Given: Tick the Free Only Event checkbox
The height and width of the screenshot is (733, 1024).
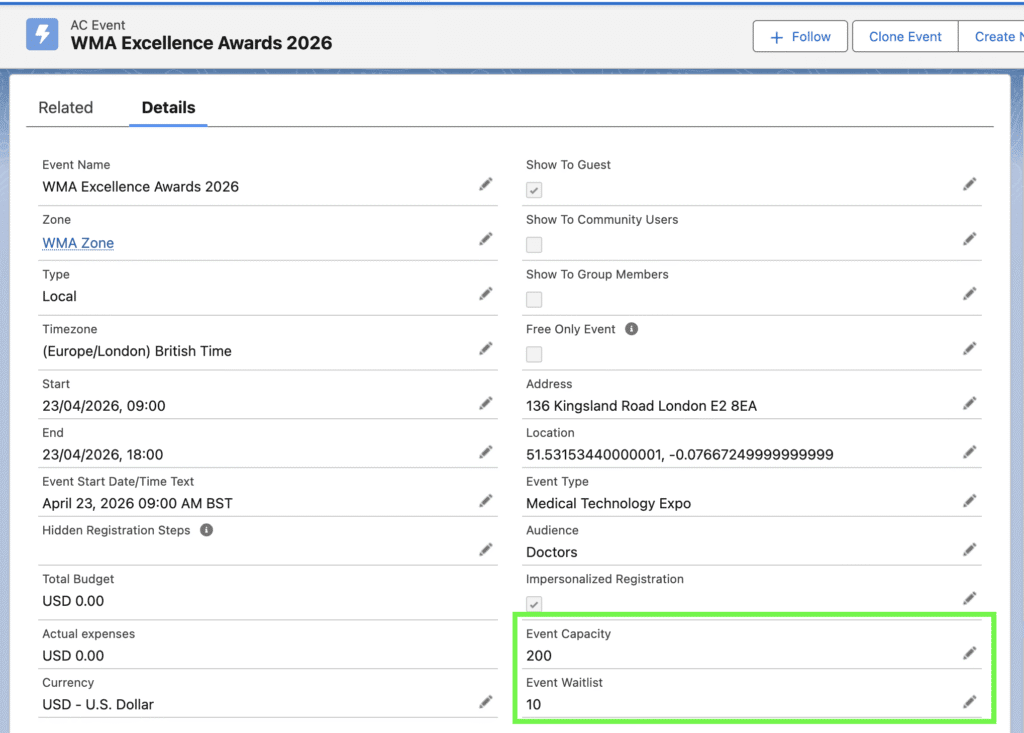Looking at the screenshot, I should click(534, 354).
